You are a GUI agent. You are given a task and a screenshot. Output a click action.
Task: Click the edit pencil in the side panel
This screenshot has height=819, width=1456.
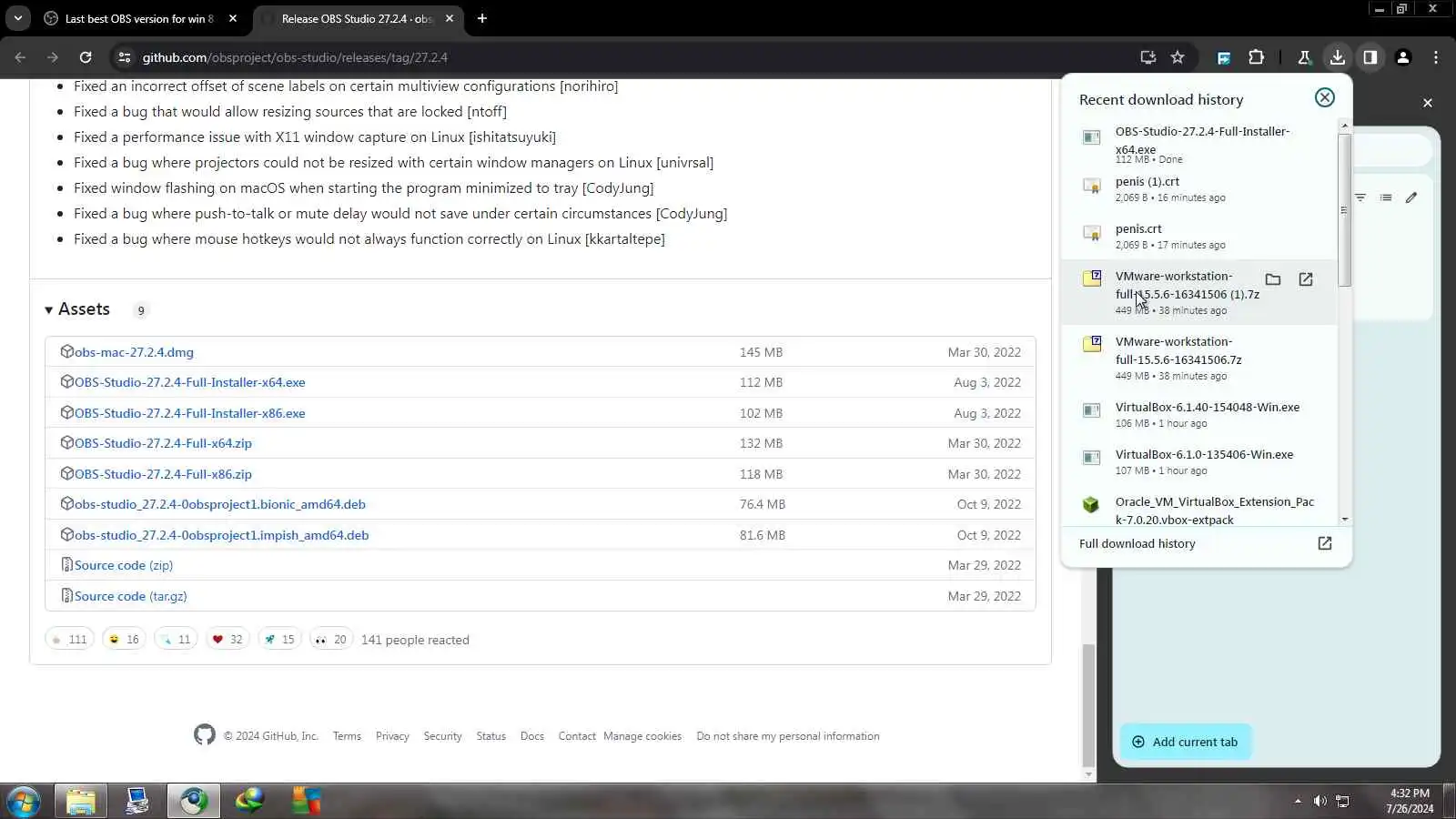[x=1411, y=197]
